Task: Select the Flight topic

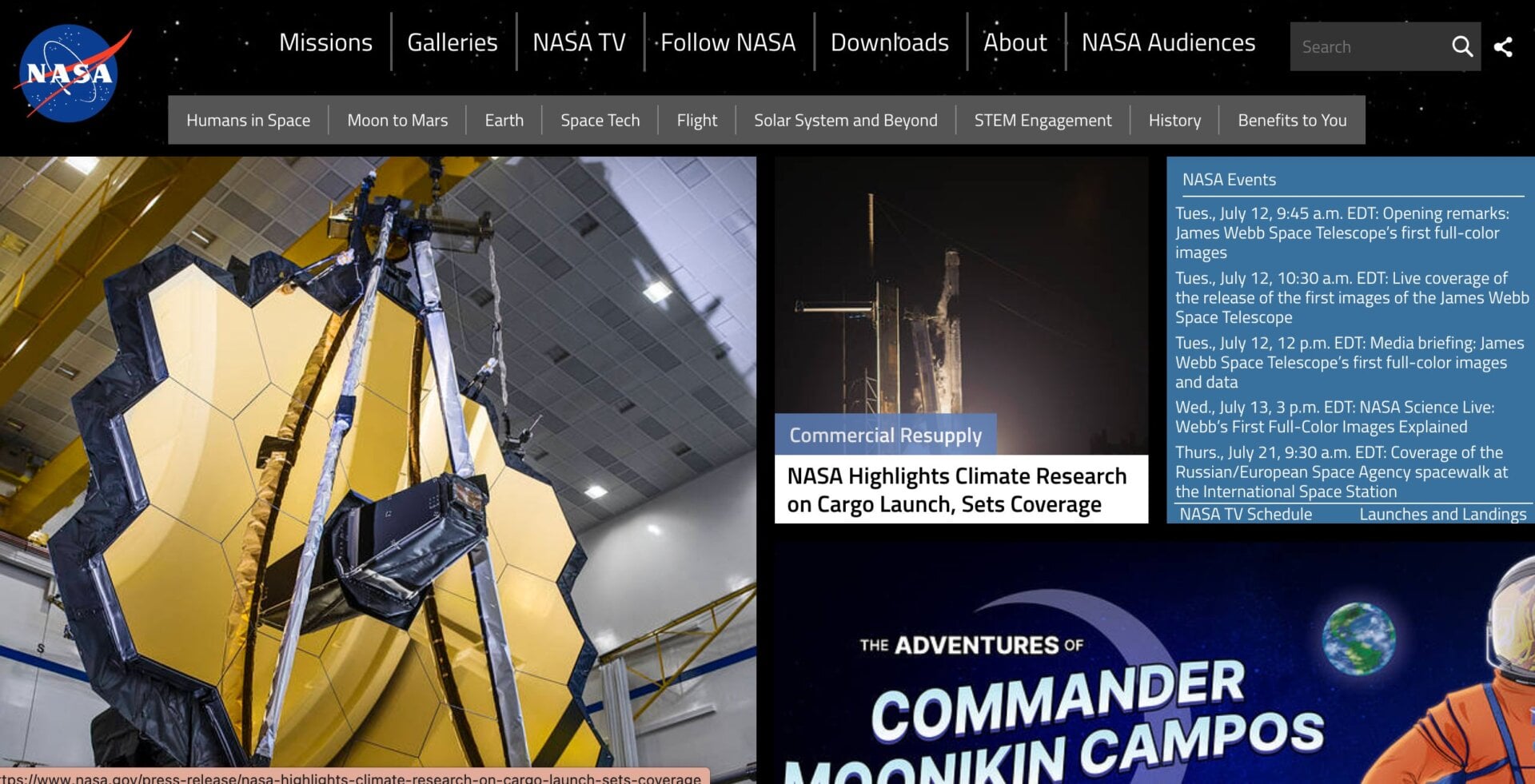Action: (697, 120)
